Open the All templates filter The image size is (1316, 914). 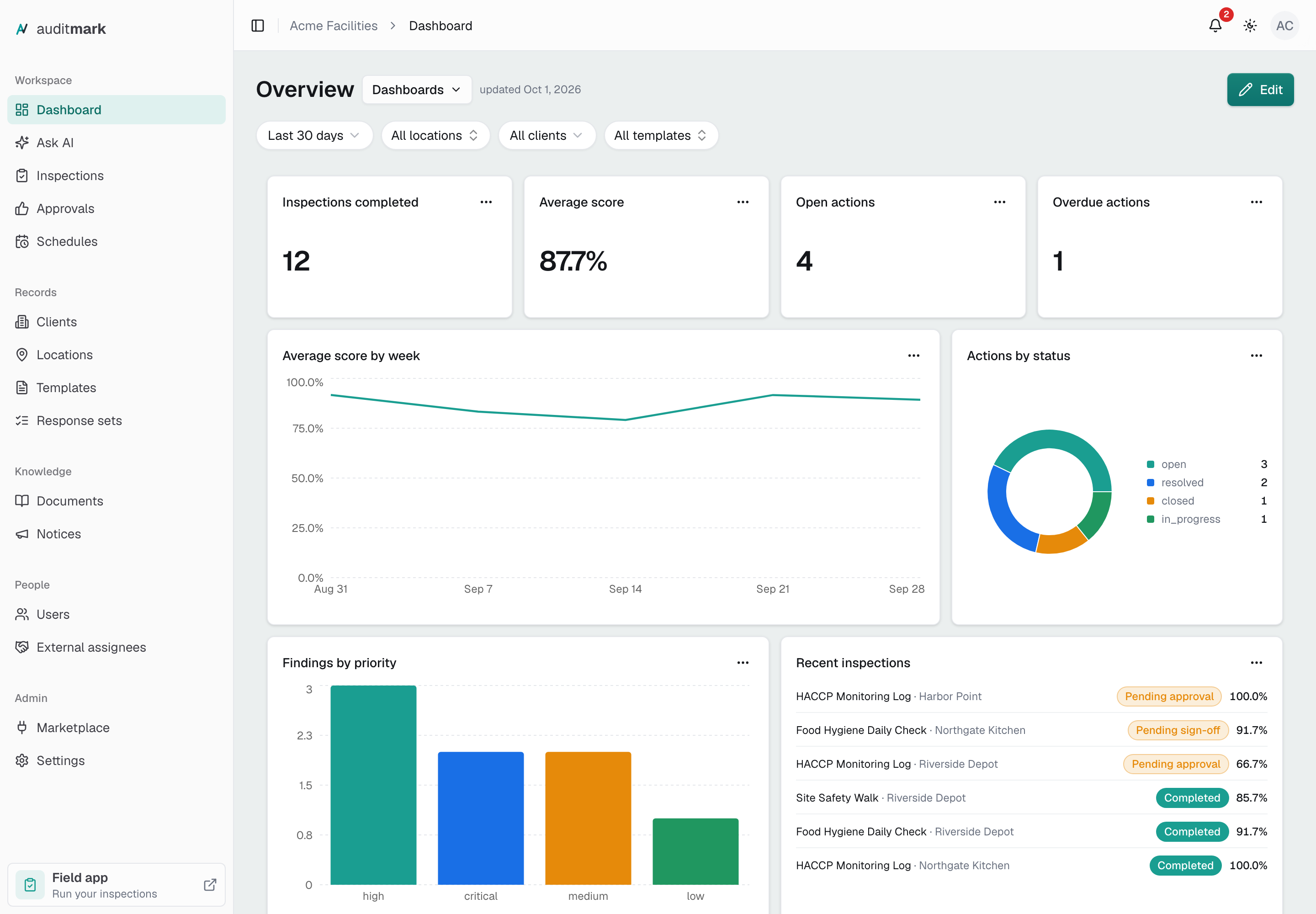tap(661, 136)
